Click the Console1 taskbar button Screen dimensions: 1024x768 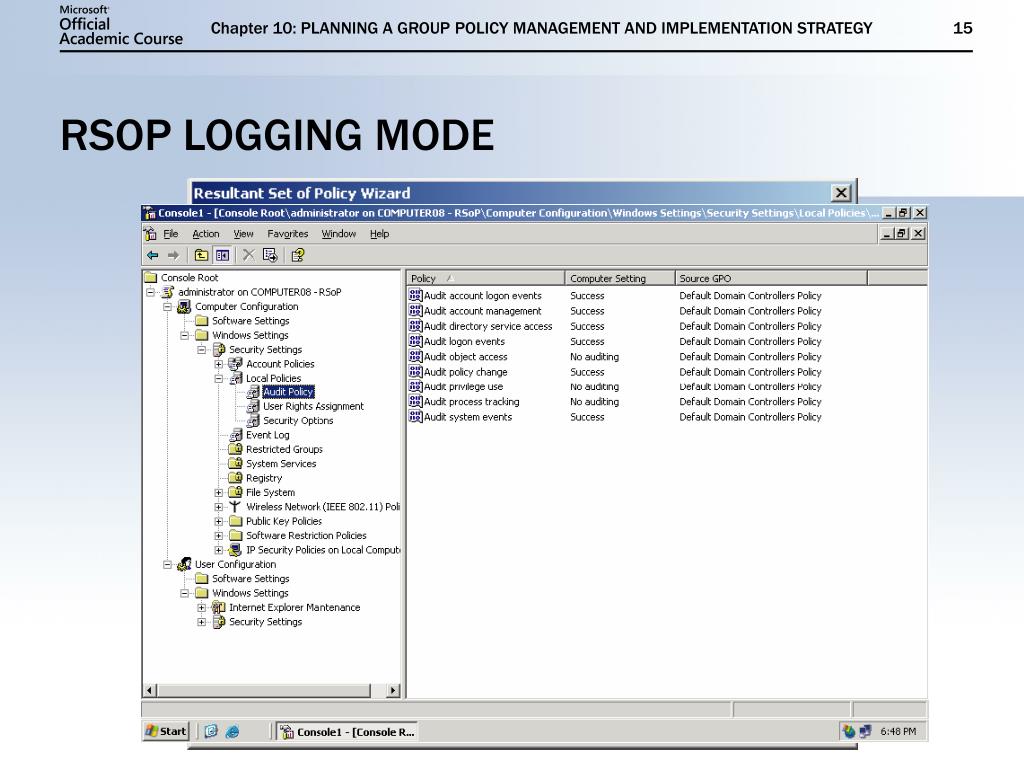click(347, 731)
